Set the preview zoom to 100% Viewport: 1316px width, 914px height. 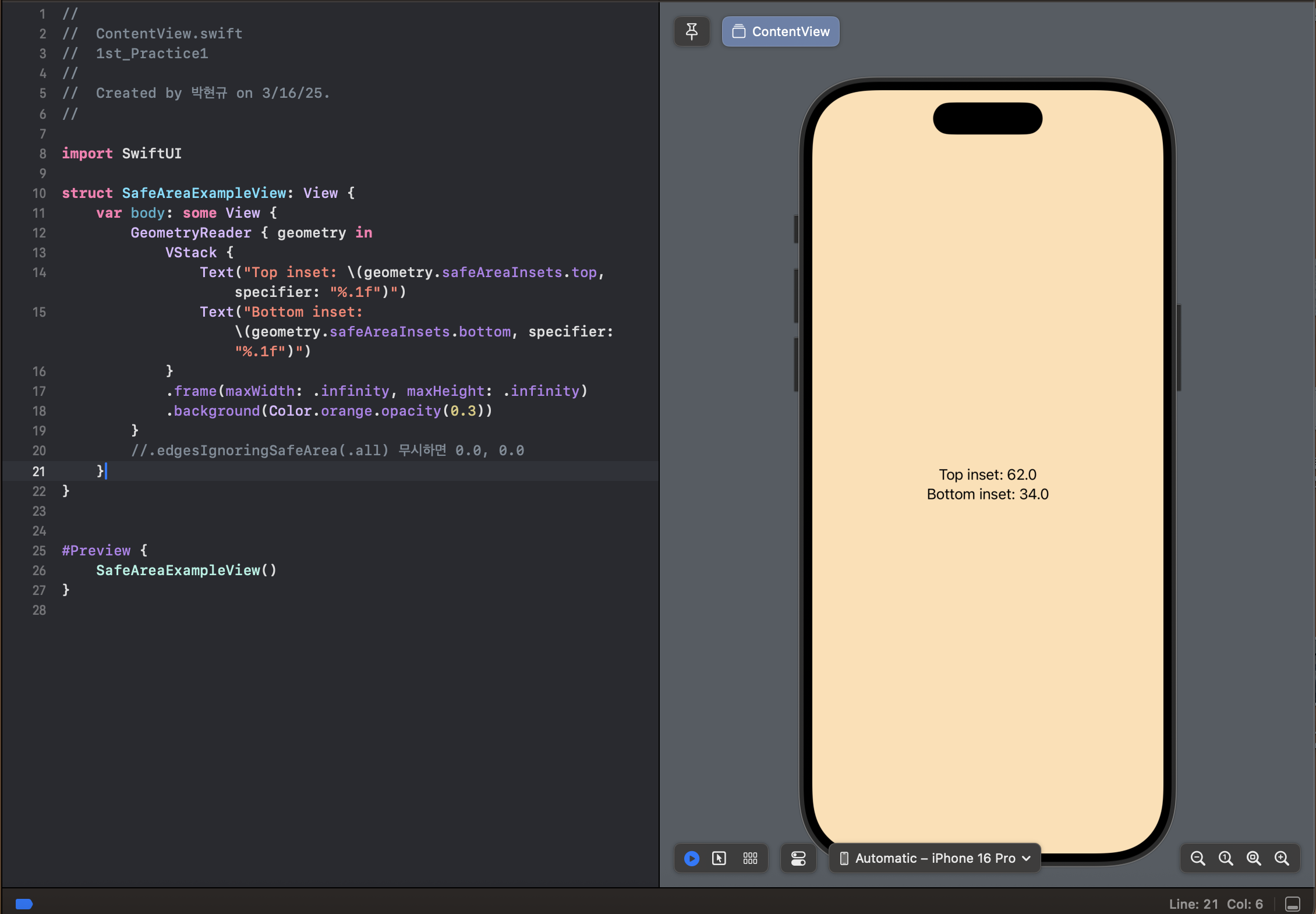click(x=1225, y=858)
